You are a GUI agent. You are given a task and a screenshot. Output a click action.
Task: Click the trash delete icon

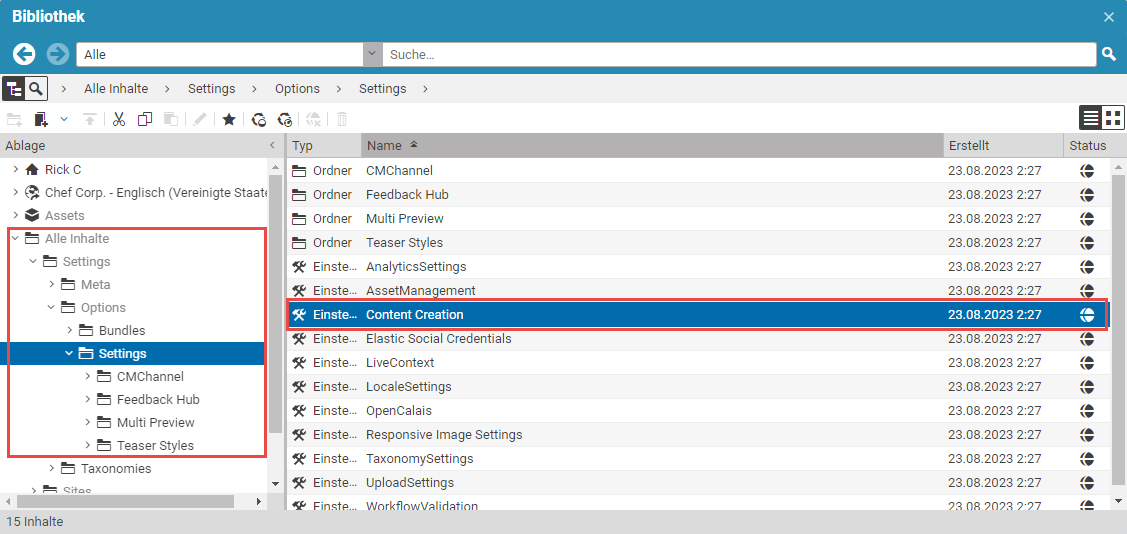pyautogui.click(x=342, y=119)
